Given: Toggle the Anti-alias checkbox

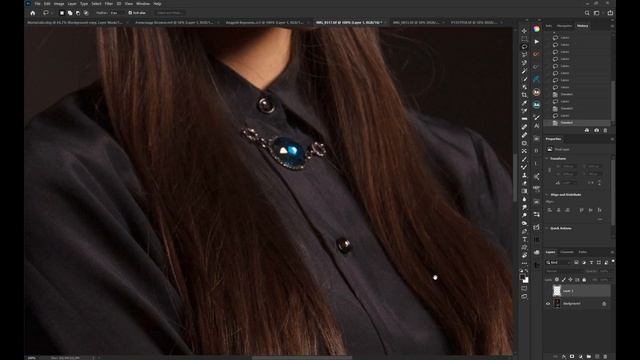Looking at the screenshot, I should tap(130, 13).
